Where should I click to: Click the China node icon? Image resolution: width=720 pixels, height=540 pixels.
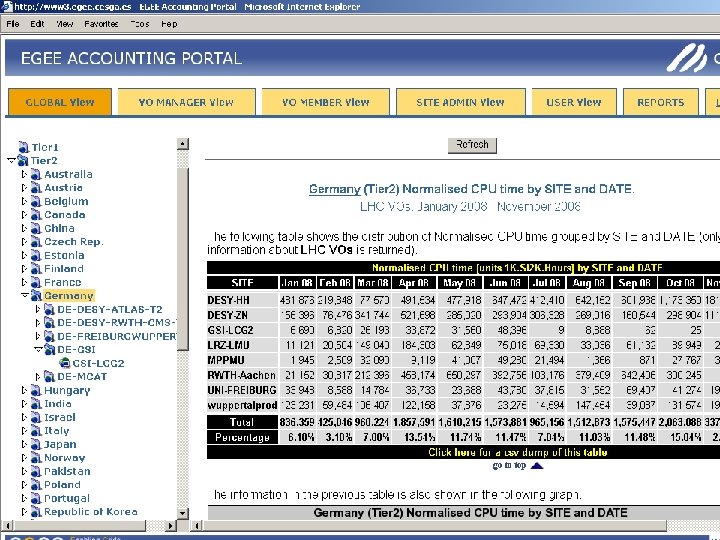pos(36,228)
